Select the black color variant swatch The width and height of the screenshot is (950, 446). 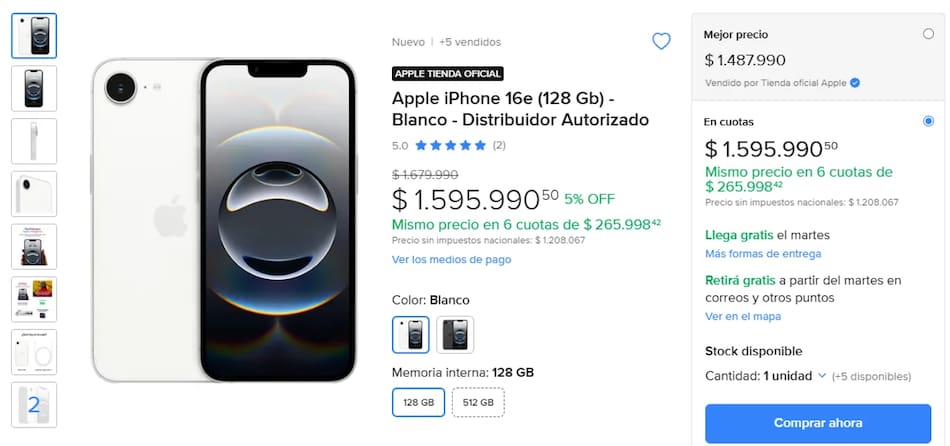point(455,334)
